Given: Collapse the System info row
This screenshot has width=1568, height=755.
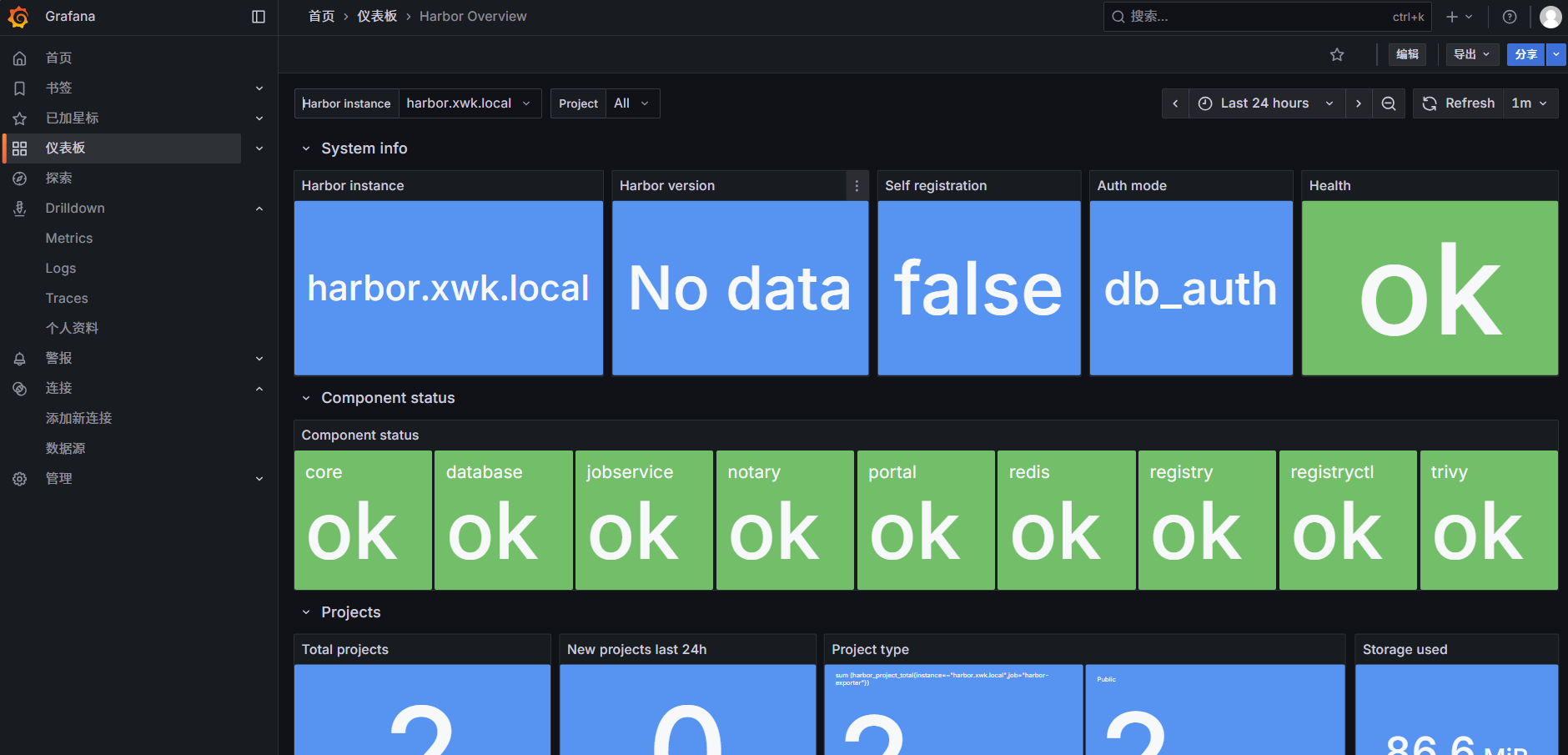Looking at the screenshot, I should tap(306, 148).
